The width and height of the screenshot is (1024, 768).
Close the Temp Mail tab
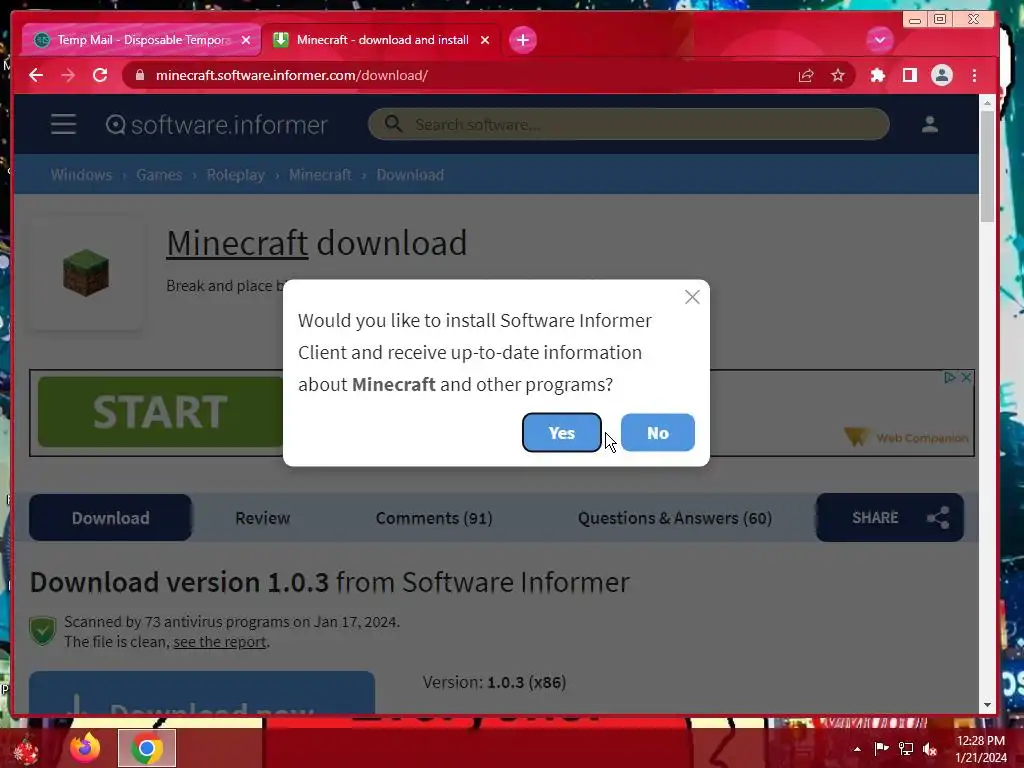[x=246, y=40]
